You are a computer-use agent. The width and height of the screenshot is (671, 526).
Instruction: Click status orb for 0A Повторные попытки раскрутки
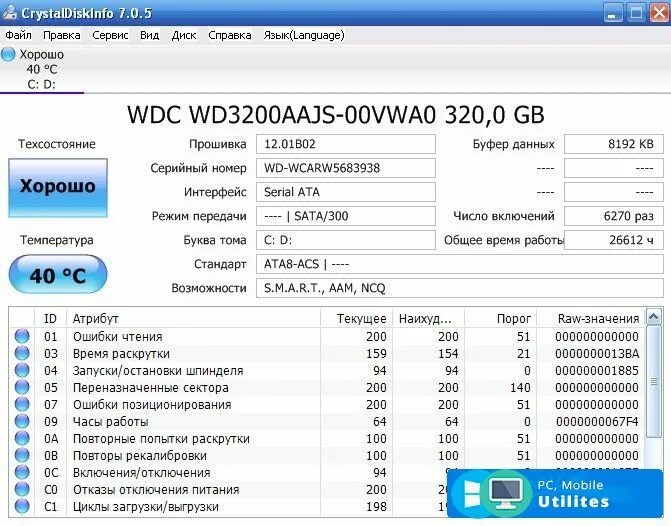pos(22,439)
